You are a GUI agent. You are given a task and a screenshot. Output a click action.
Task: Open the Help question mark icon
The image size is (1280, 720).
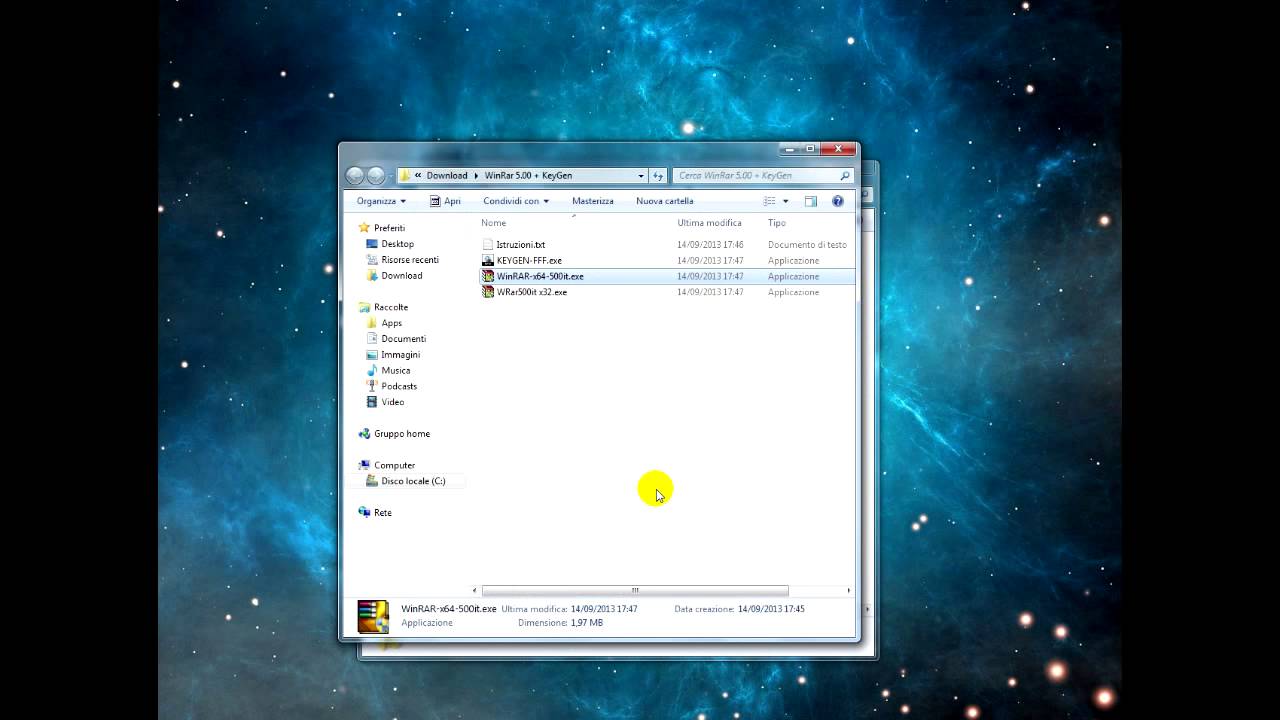[x=838, y=201]
